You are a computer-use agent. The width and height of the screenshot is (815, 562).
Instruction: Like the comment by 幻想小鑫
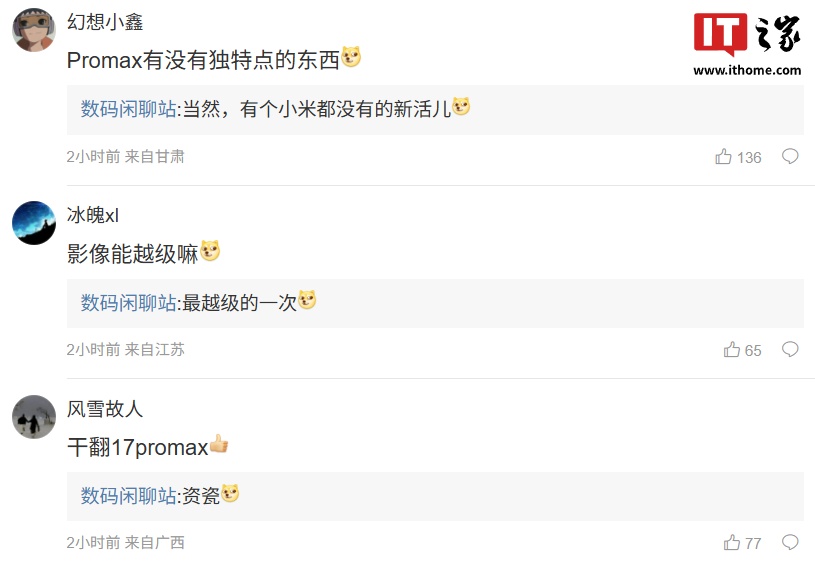724,157
